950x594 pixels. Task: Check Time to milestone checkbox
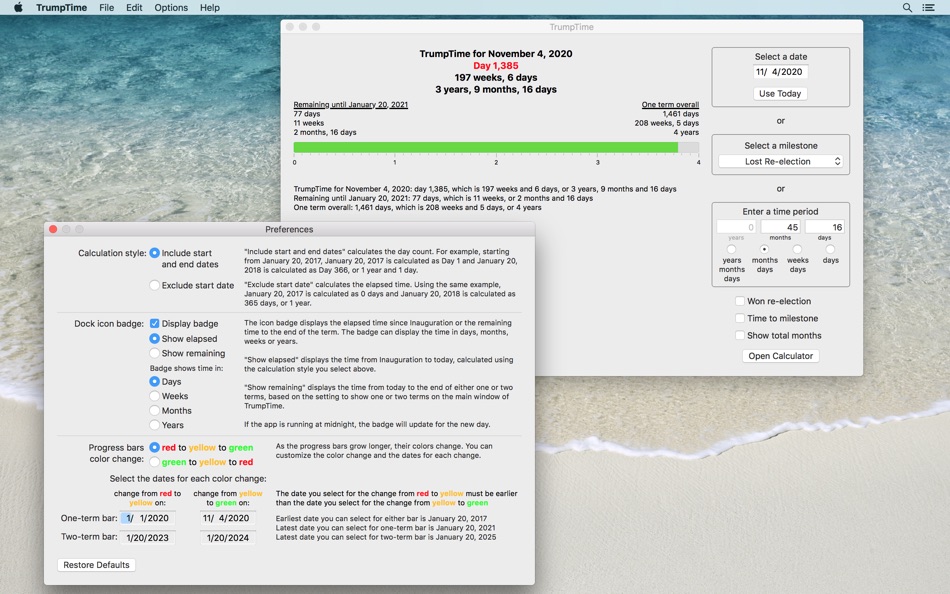pos(740,318)
